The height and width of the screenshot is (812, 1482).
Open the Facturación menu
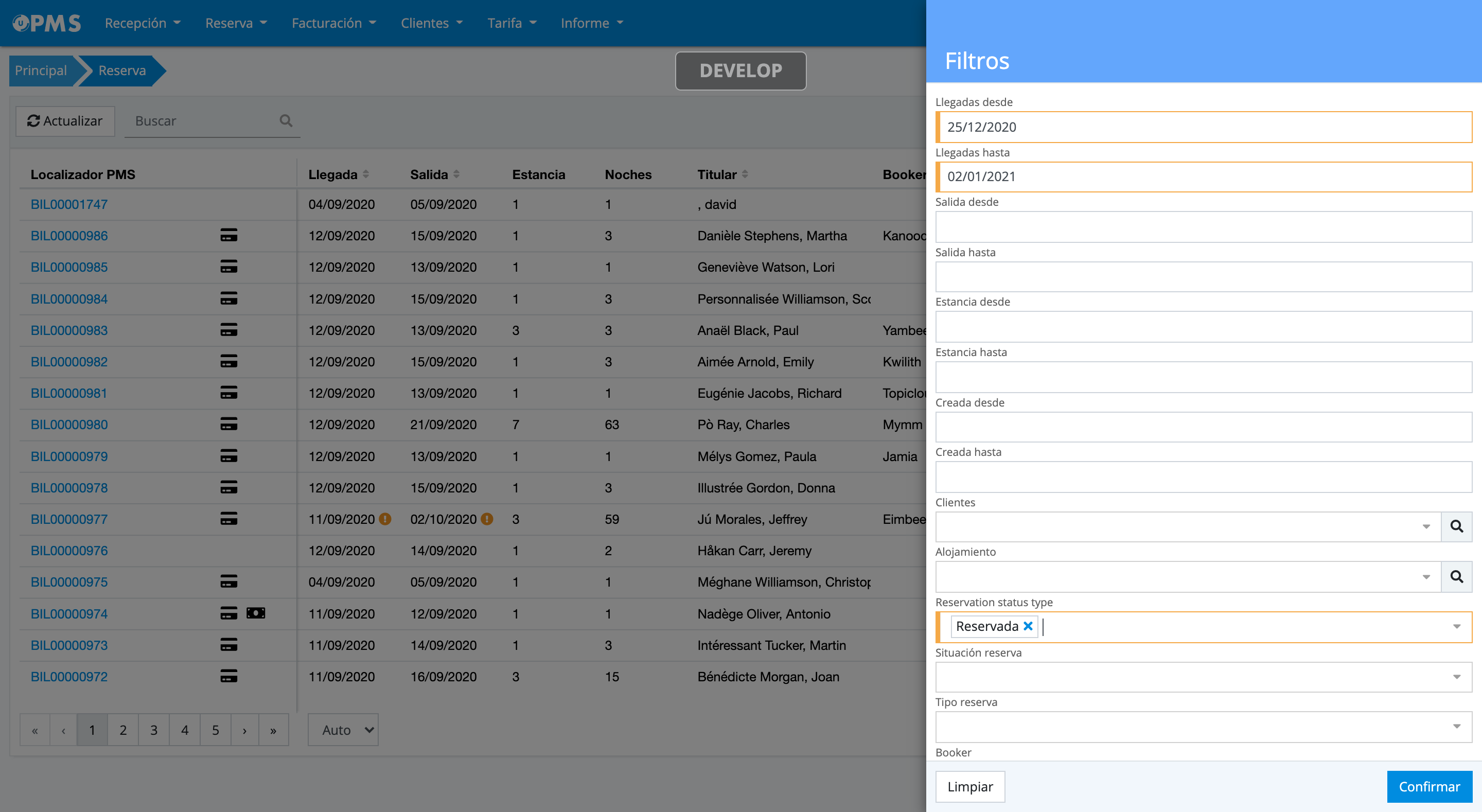333,23
